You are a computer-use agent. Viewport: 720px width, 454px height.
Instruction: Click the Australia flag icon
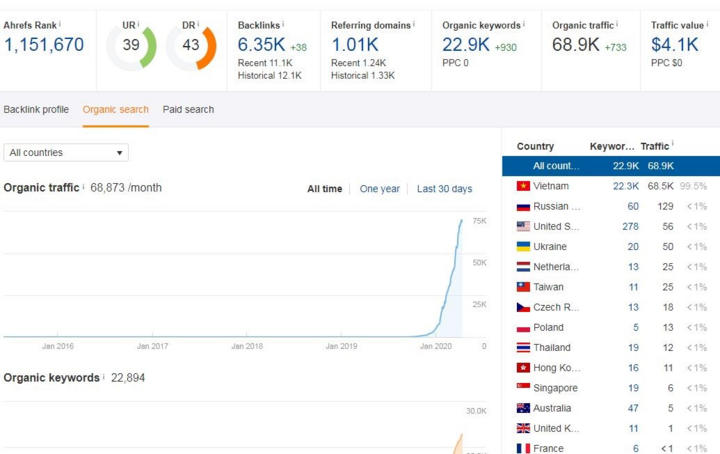click(x=523, y=408)
